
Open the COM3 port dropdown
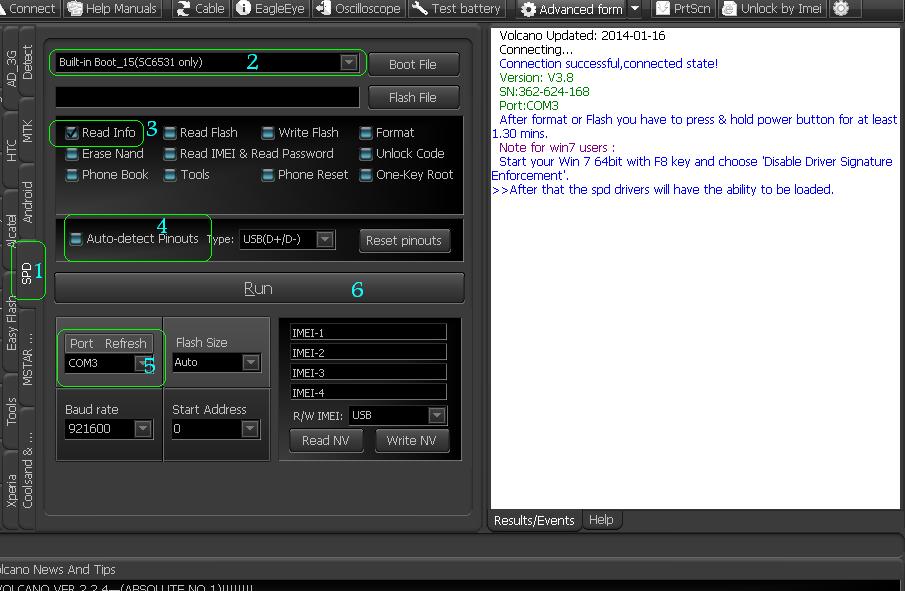109,363
